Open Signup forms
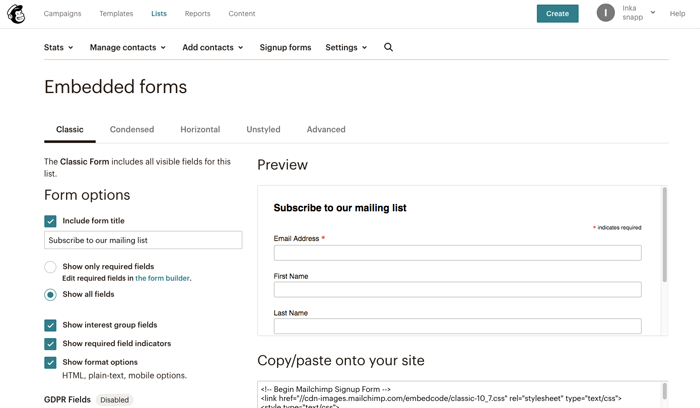Image resolution: width=700 pixels, height=408 pixels. tap(285, 47)
